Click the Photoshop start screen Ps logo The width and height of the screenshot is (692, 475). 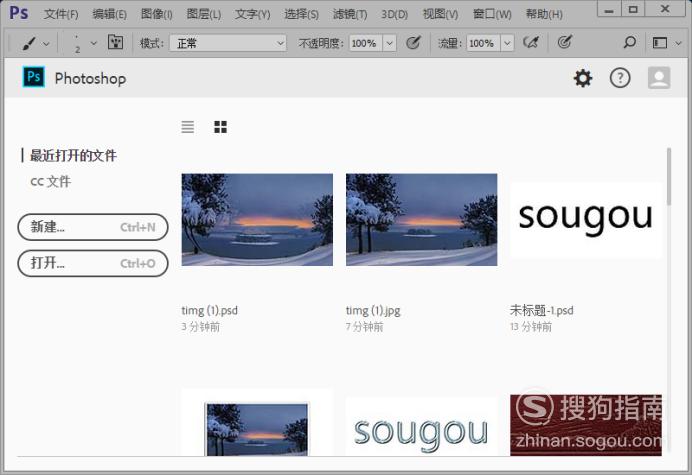[x=34, y=77]
